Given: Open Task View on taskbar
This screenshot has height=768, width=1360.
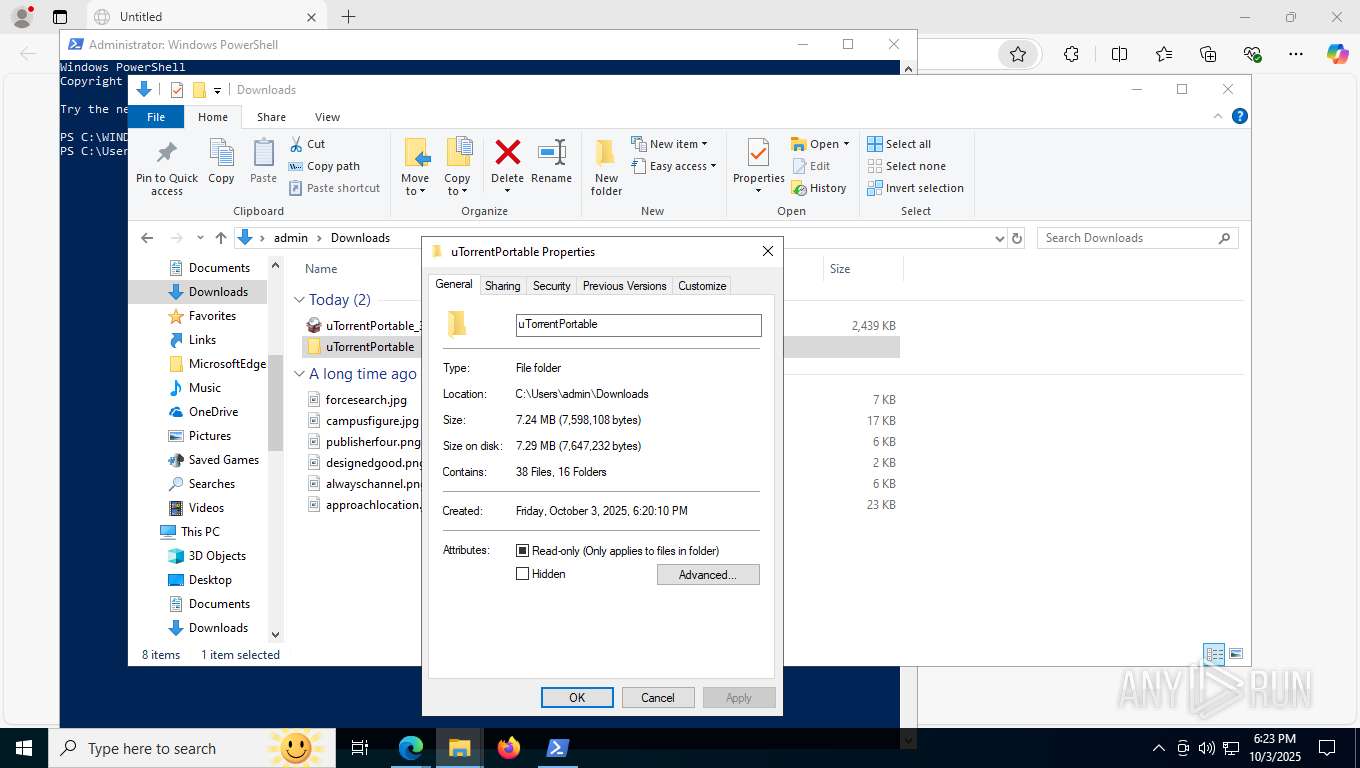Looking at the screenshot, I should tap(360, 748).
